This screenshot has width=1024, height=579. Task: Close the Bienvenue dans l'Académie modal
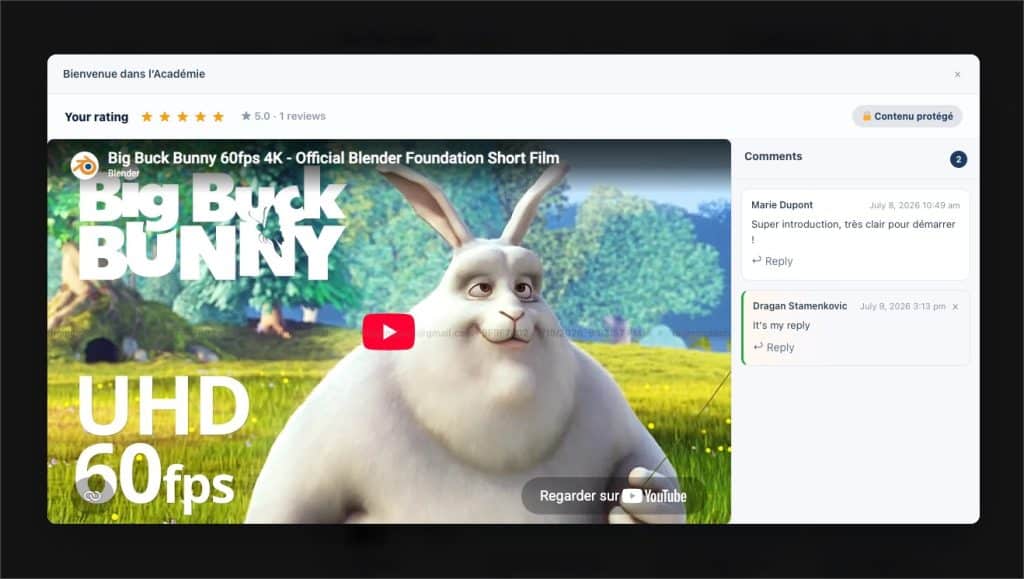(x=957, y=74)
